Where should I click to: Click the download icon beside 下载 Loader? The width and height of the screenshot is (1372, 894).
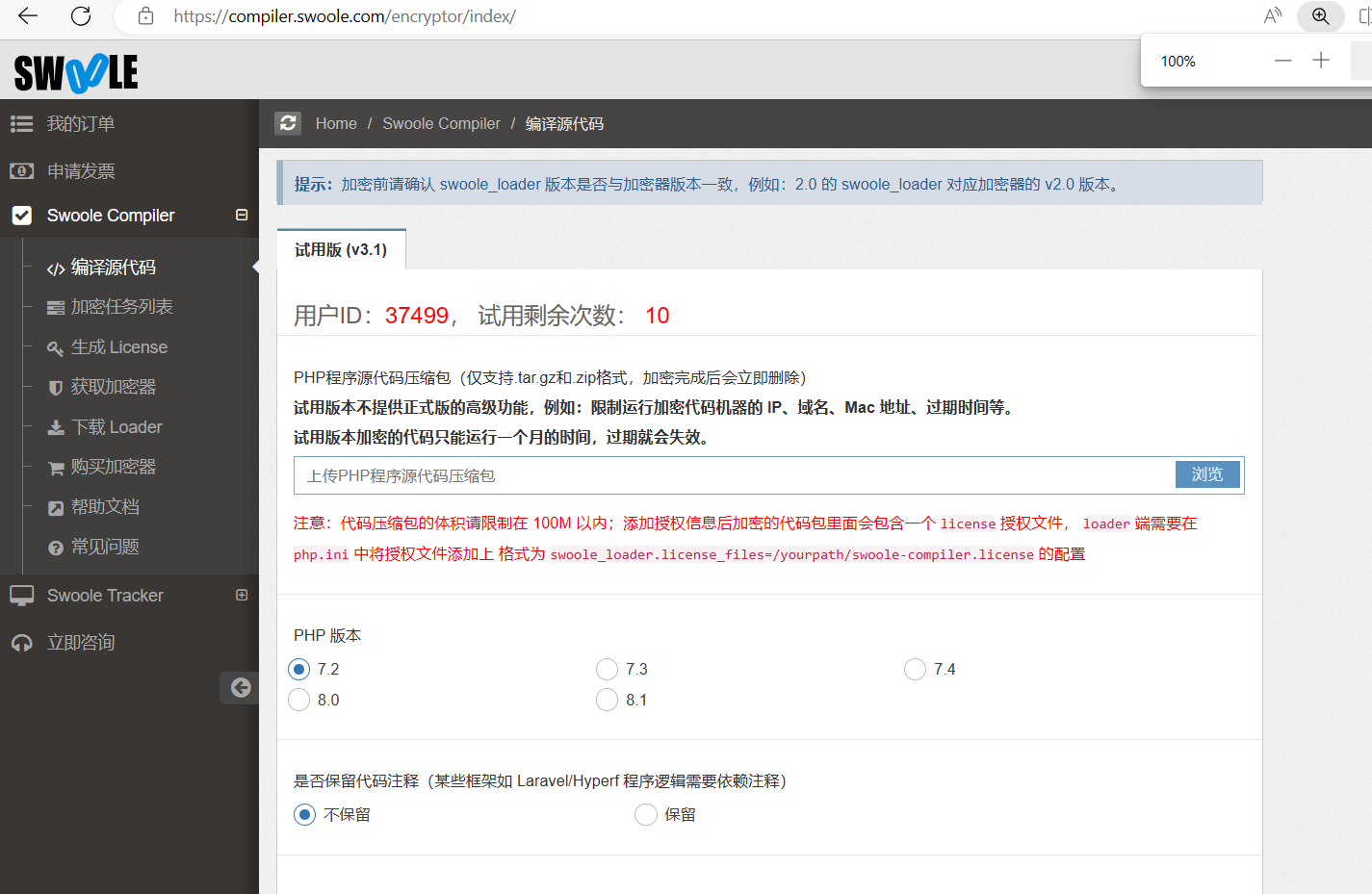tap(56, 428)
